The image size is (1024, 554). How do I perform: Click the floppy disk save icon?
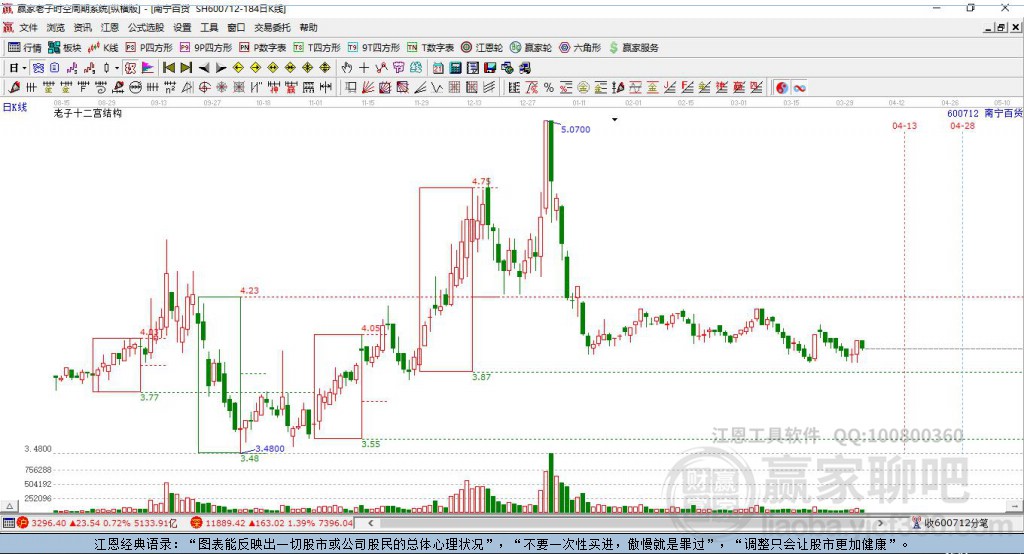pos(490,68)
